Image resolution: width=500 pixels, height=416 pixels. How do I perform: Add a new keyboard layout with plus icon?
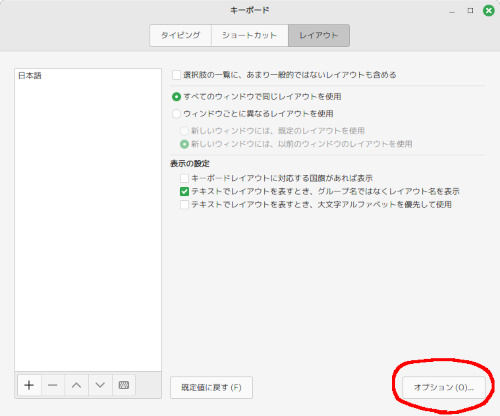[29, 385]
